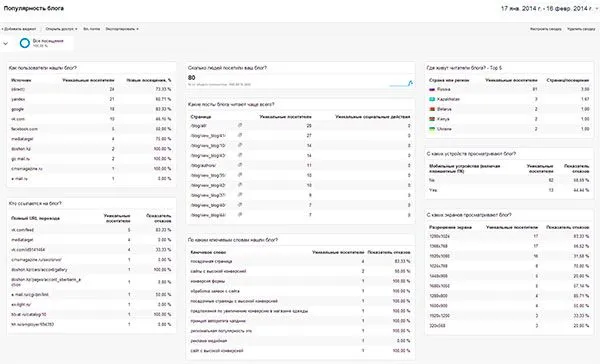Click 'Удалить сводку' delete dashboard link
Screen dimensions: 600x364
point(581,29)
